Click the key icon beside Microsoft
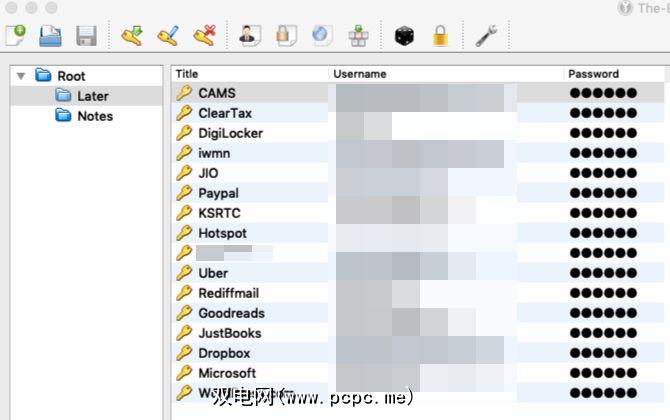 pyautogui.click(x=184, y=373)
